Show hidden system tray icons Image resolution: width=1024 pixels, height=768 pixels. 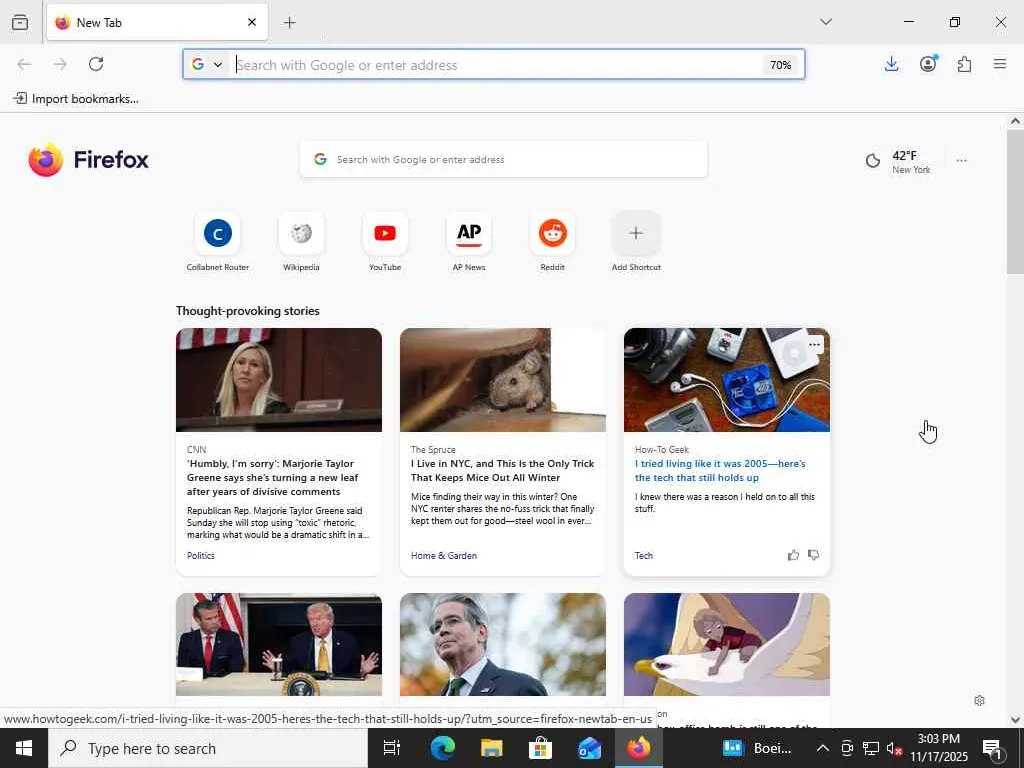(823, 748)
